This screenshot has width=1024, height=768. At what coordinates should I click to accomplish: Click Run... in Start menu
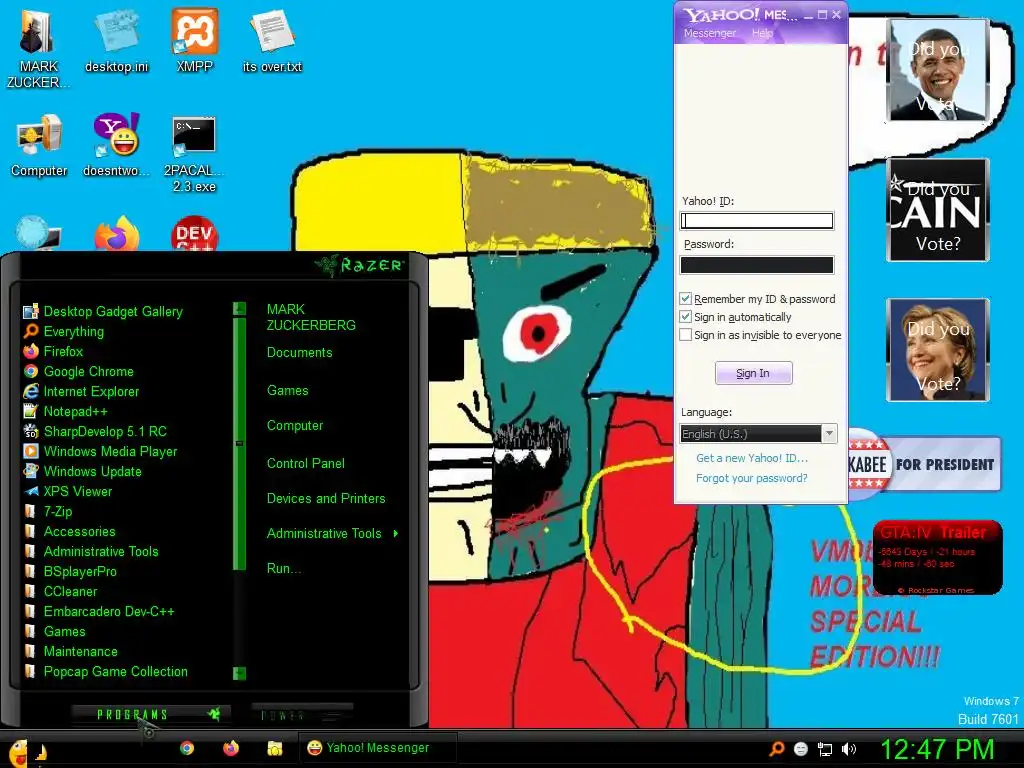(x=283, y=568)
